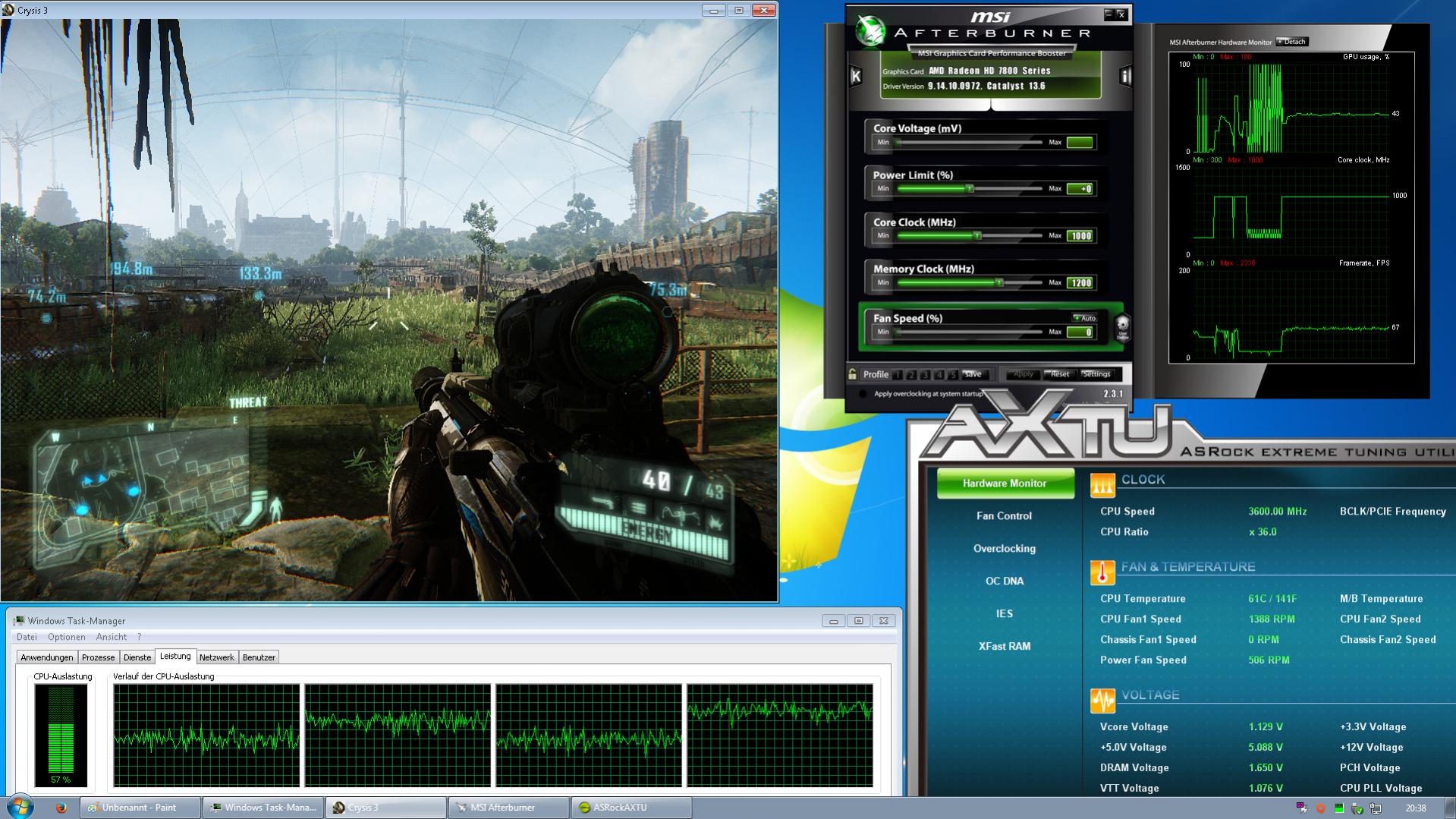Select profile slot 2 in Afterburner
The image size is (1456, 819).
pyautogui.click(x=912, y=375)
